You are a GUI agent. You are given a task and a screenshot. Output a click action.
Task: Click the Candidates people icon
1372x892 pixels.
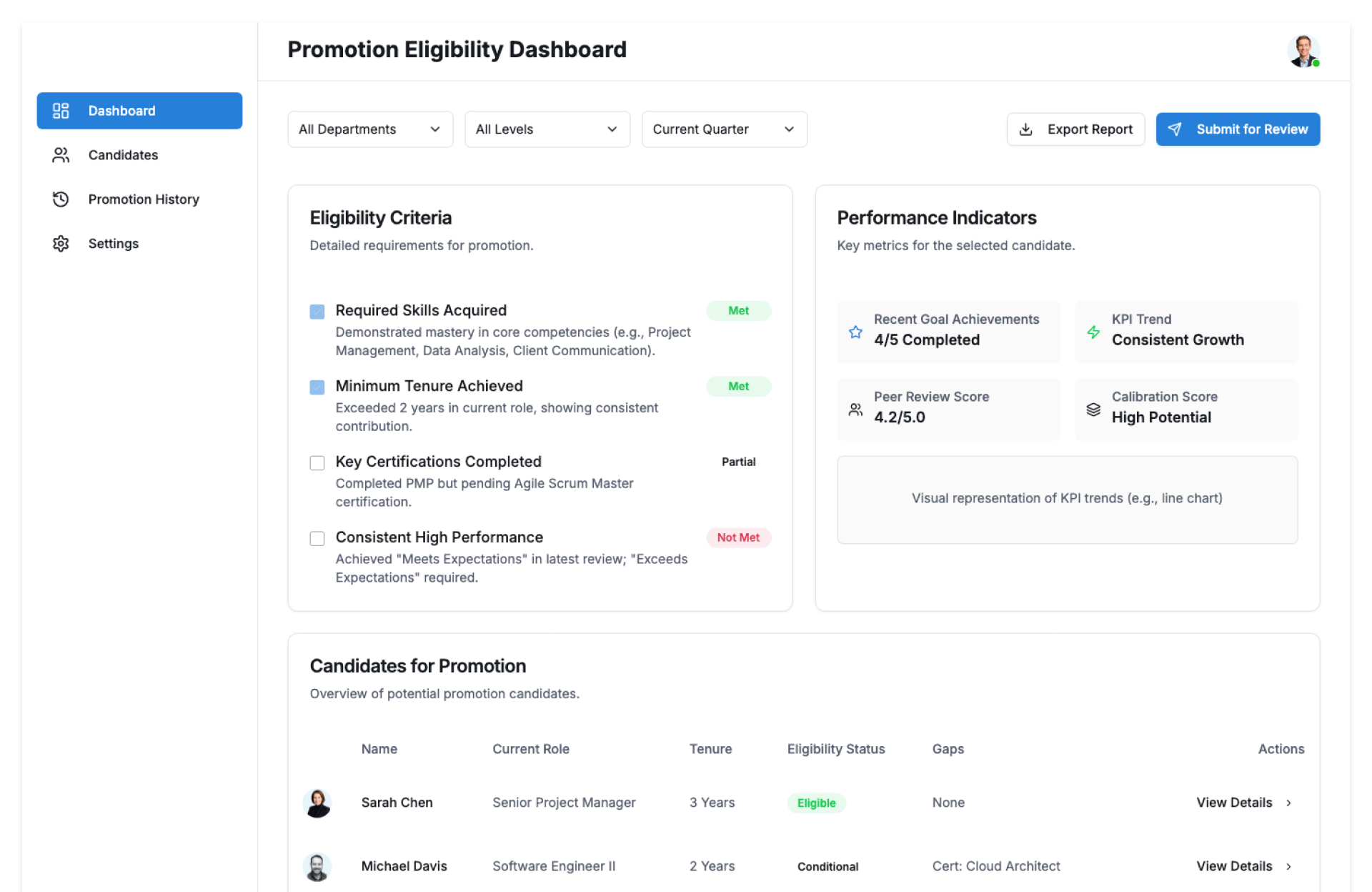tap(61, 155)
